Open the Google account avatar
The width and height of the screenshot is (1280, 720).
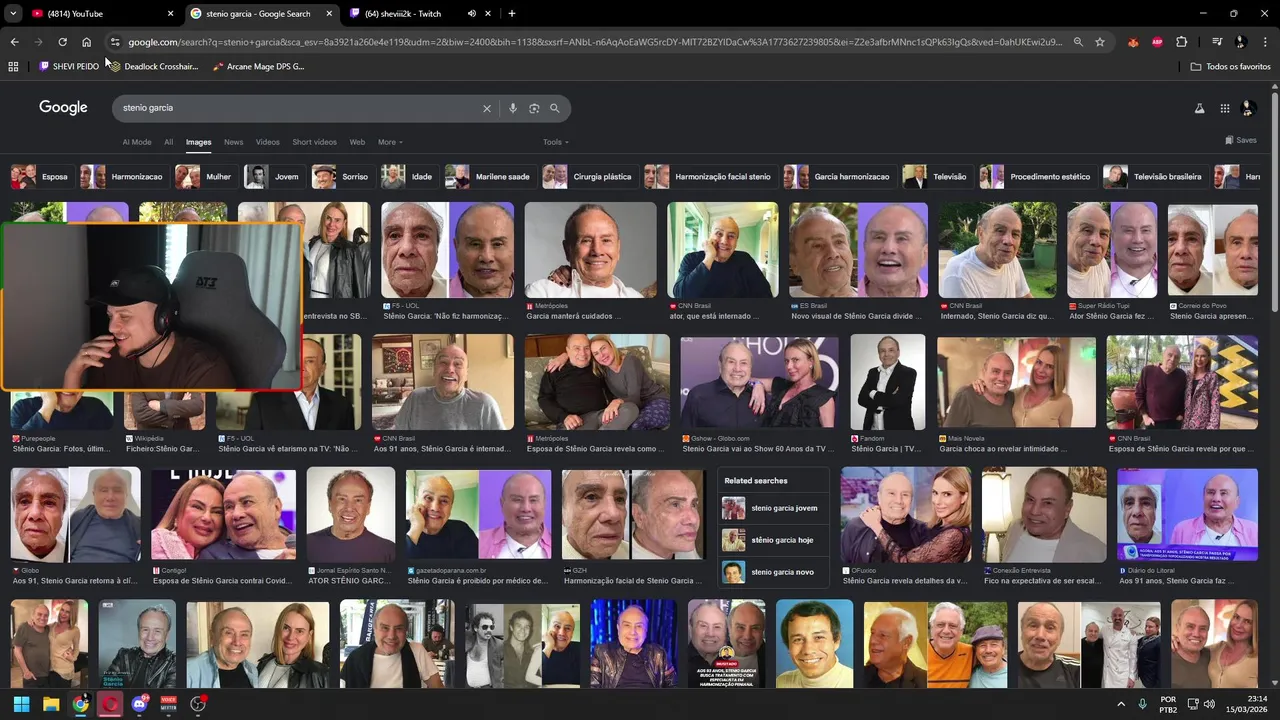[x=1248, y=108]
